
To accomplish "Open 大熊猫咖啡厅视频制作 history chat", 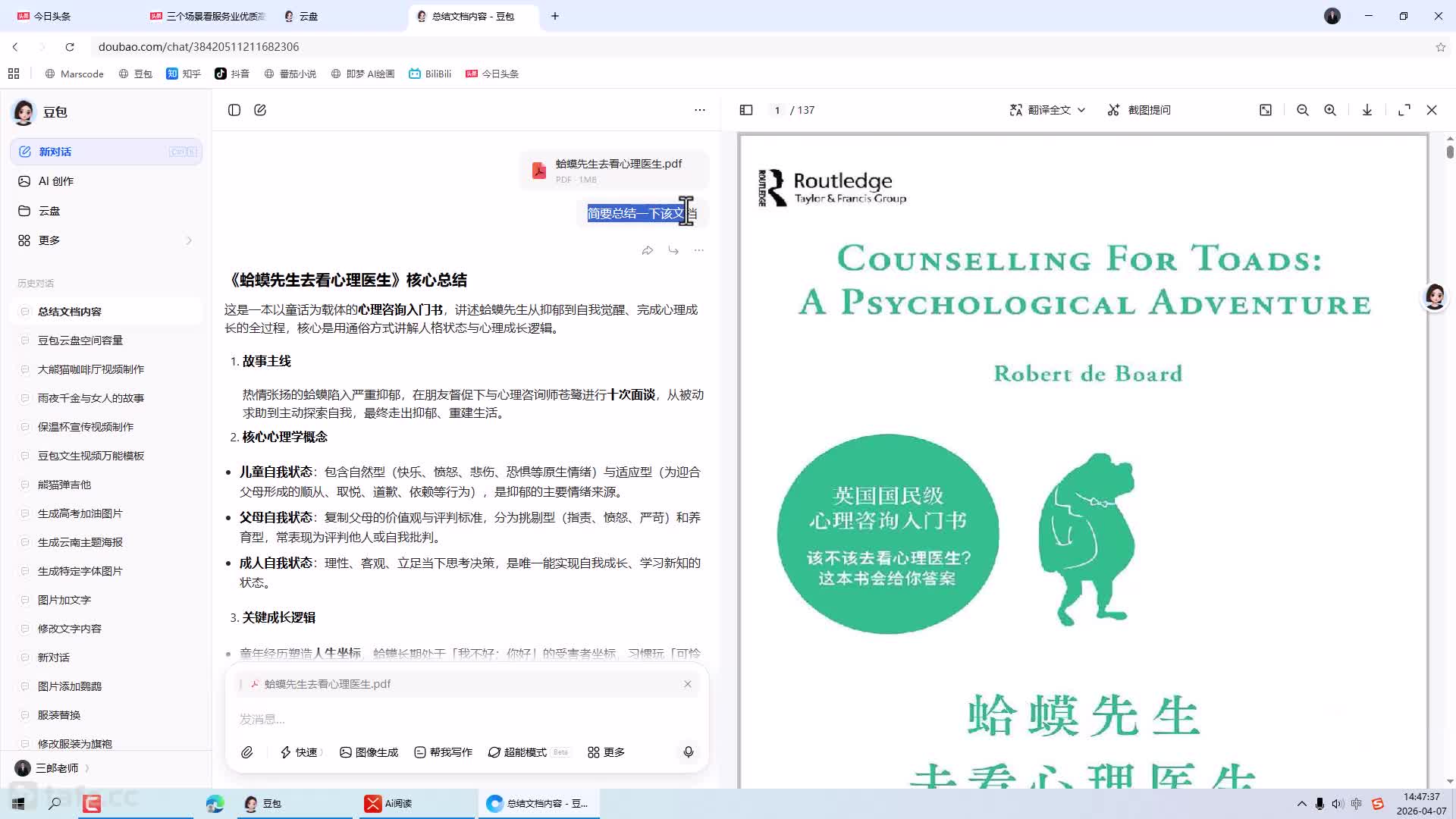I will (x=91, y=369).
